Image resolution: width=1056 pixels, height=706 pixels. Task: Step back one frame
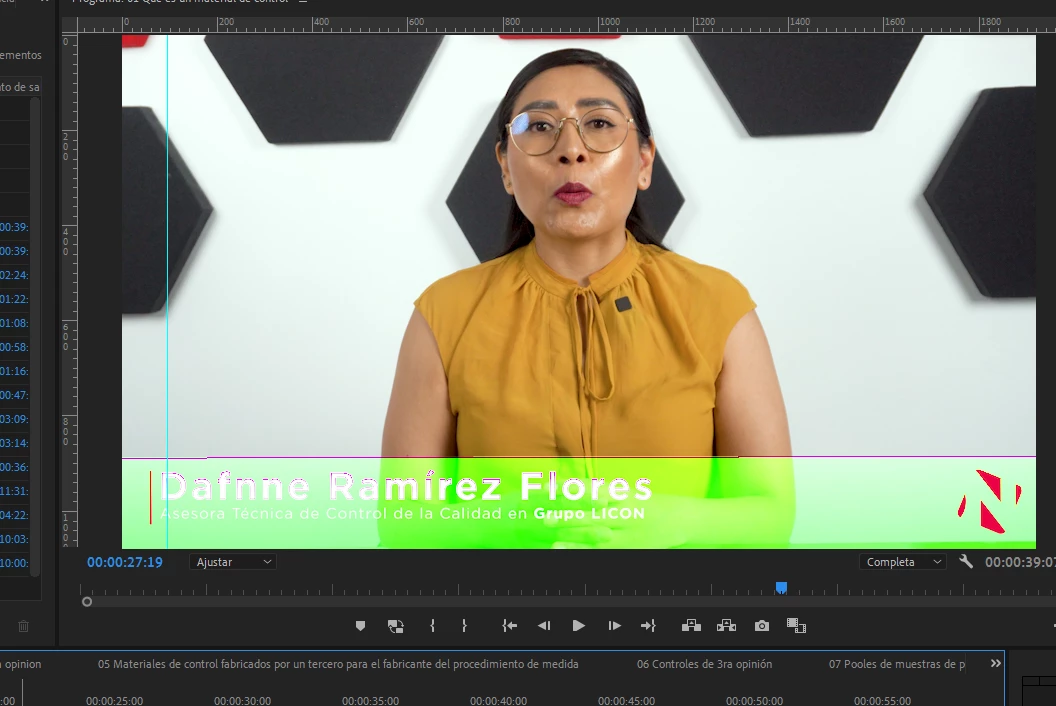(544, 626)
